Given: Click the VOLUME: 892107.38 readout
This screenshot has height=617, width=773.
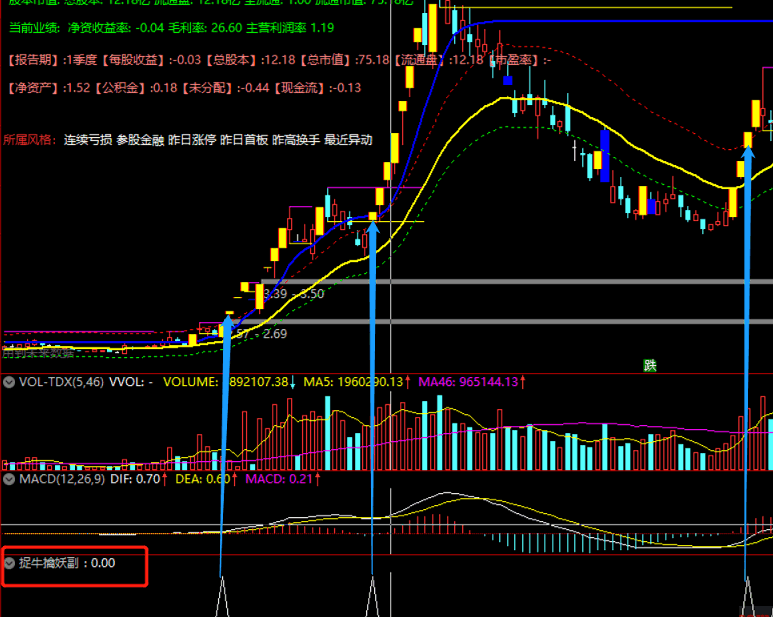Looking at the screenshot, I should point(225,382).
